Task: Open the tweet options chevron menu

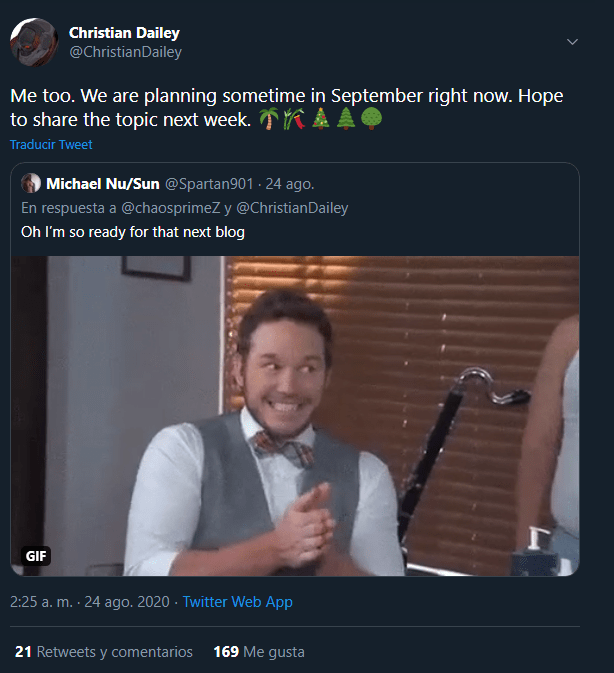Action: [x=572, y=42]
